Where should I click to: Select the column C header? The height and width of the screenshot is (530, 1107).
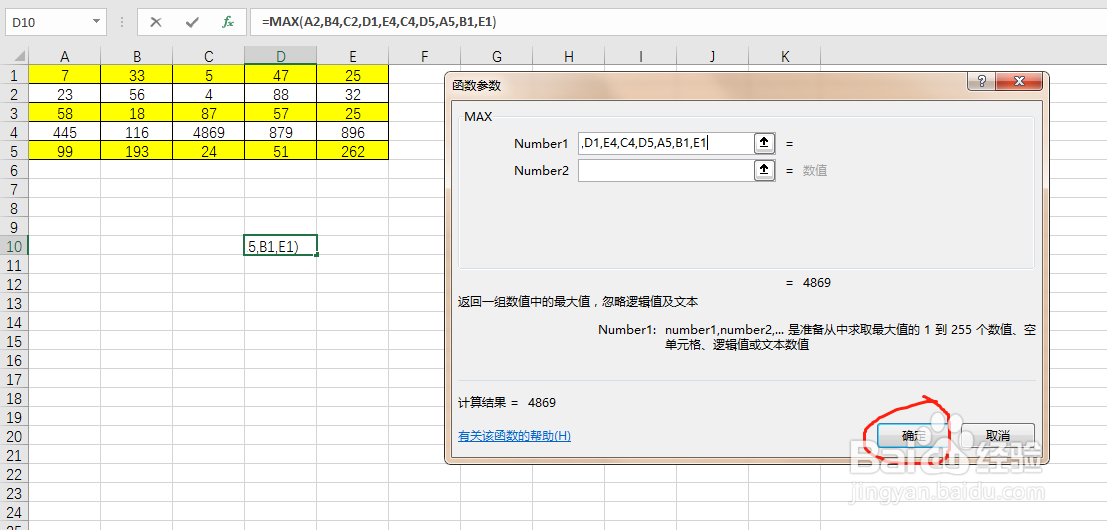209,56
